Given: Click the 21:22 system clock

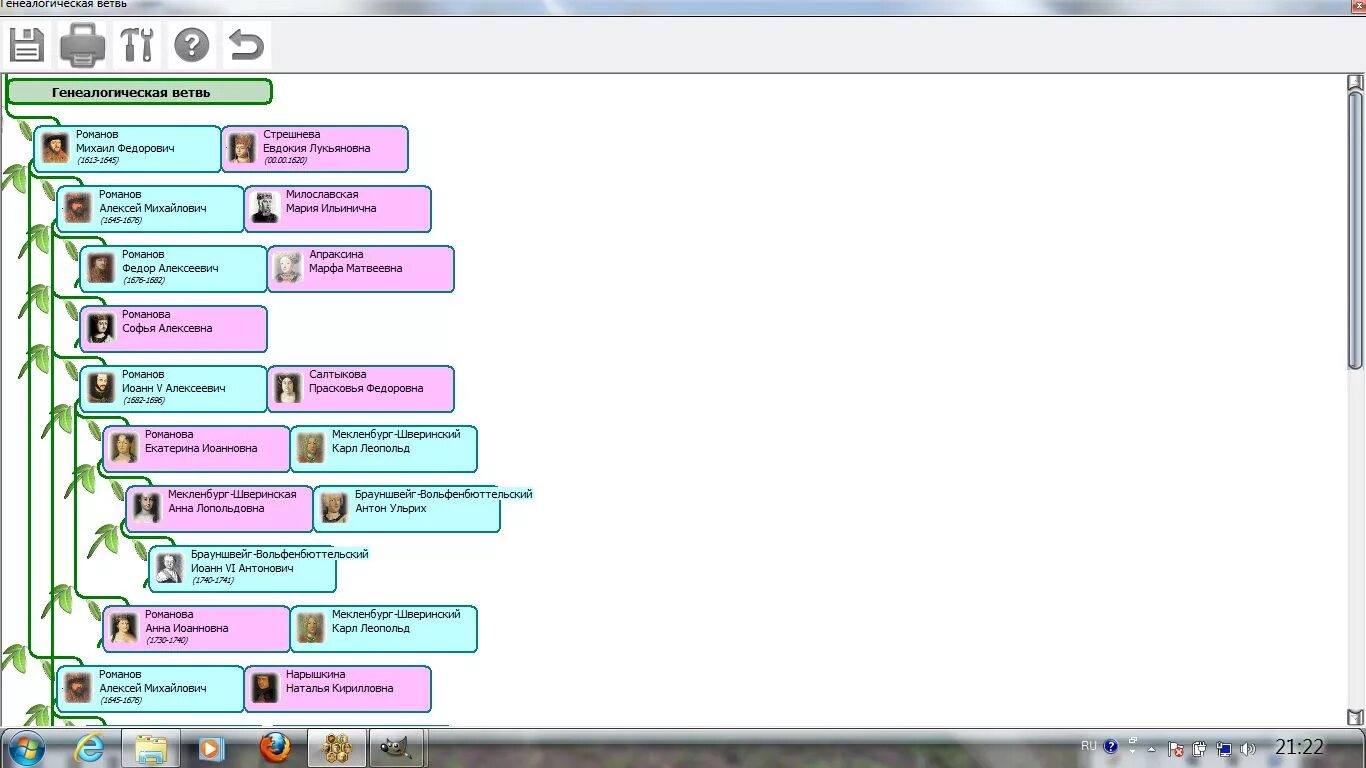Looking at the screenshot, I should [1299, 747].
